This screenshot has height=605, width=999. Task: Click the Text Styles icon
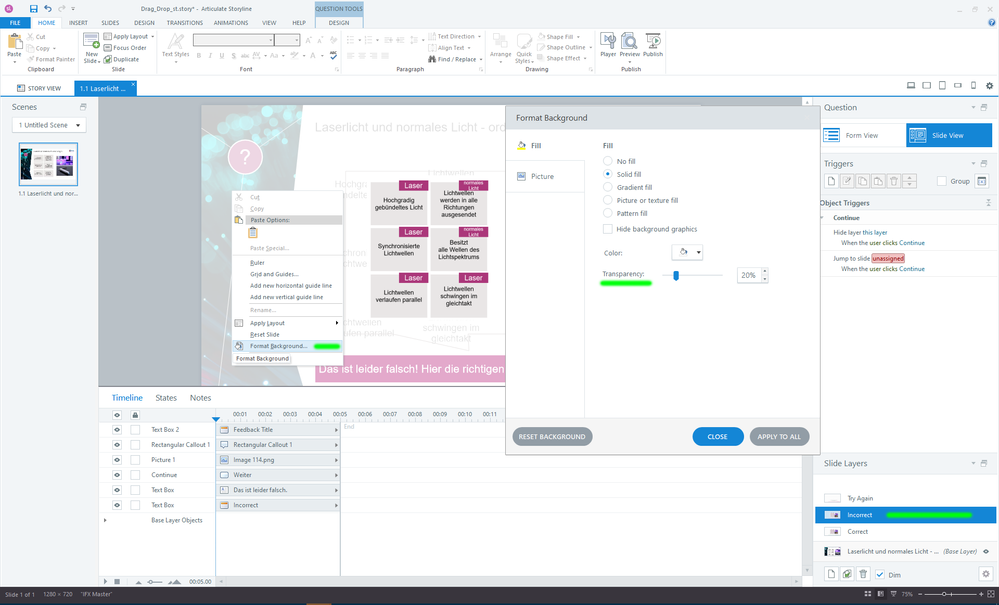click(175, 46)
